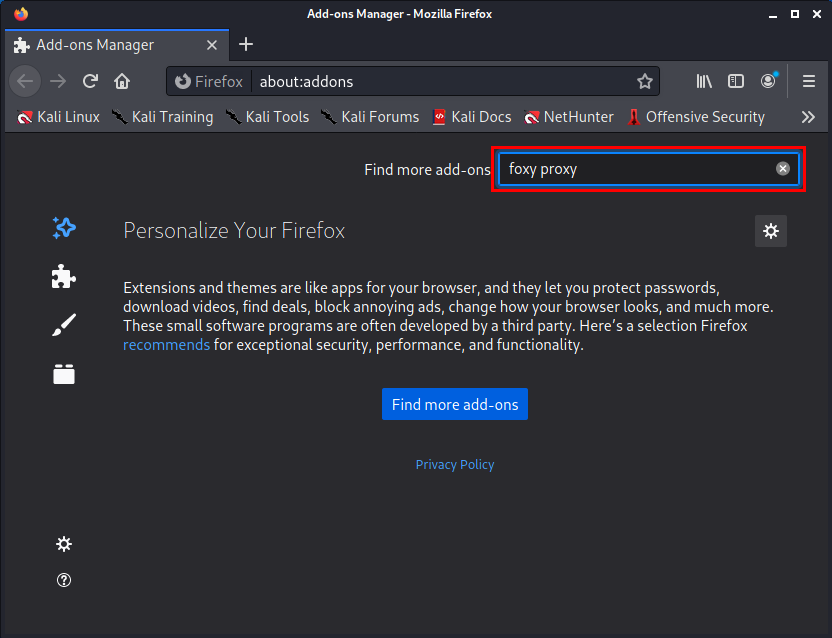Click the blue Find more add-ons button
Screen dimensions: 832x638
pos(455,404)
